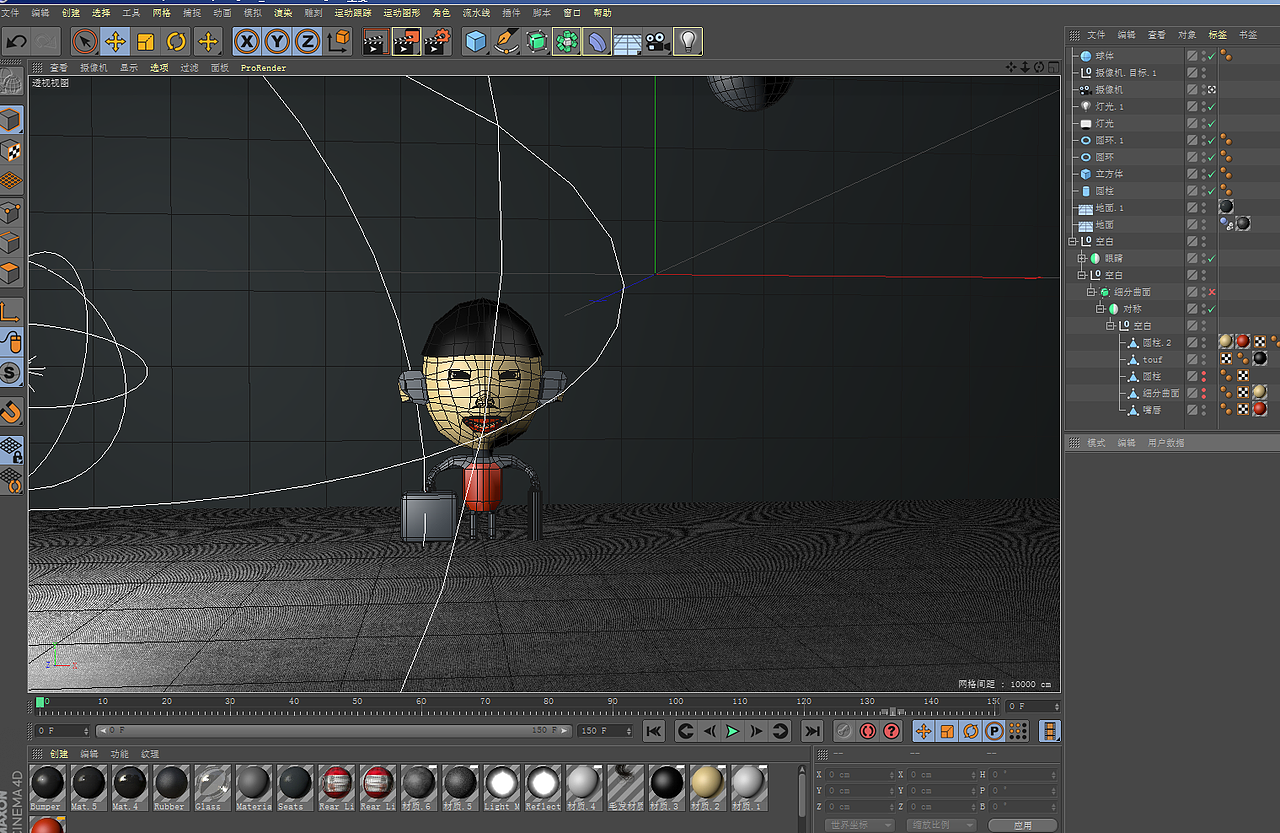Toggle the green check for 球体

click(x=1212, y=56)
